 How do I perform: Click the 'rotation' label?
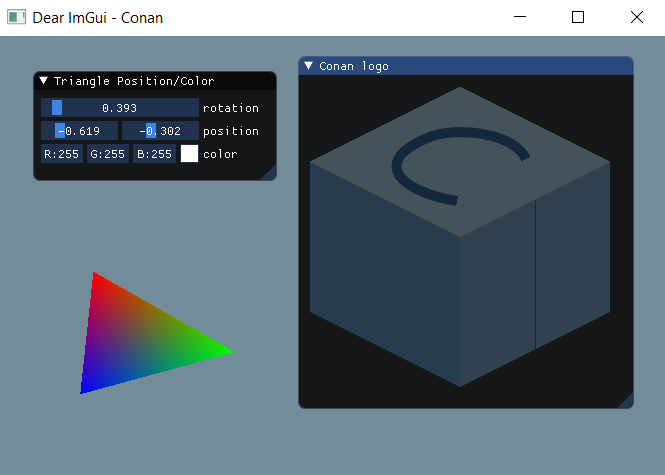coord(231,108)
